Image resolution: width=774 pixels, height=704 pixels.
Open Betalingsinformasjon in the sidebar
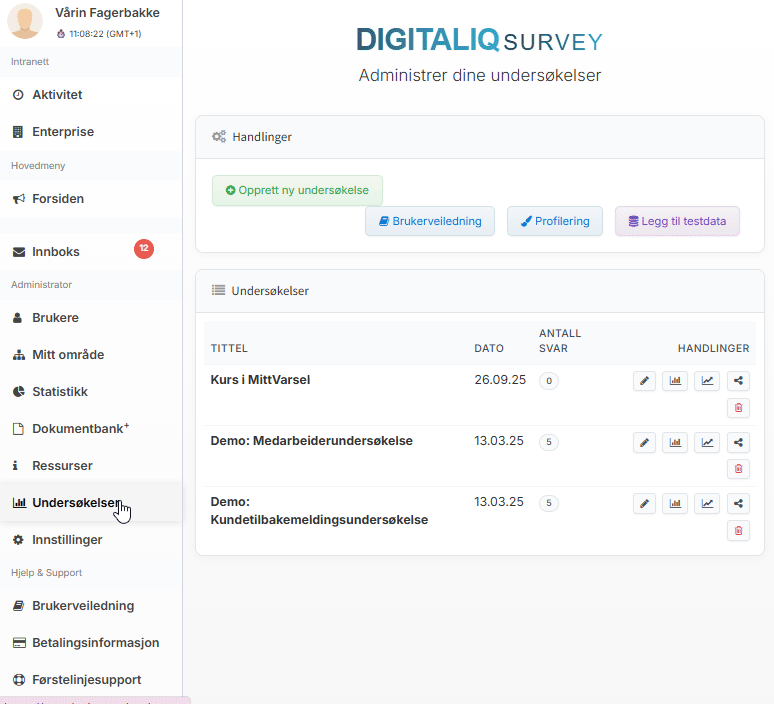point(95,642)
